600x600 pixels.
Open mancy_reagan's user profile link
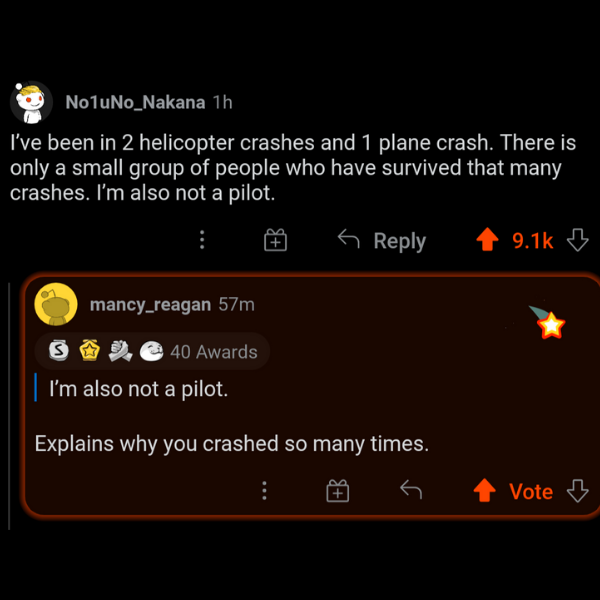point(150,303)
